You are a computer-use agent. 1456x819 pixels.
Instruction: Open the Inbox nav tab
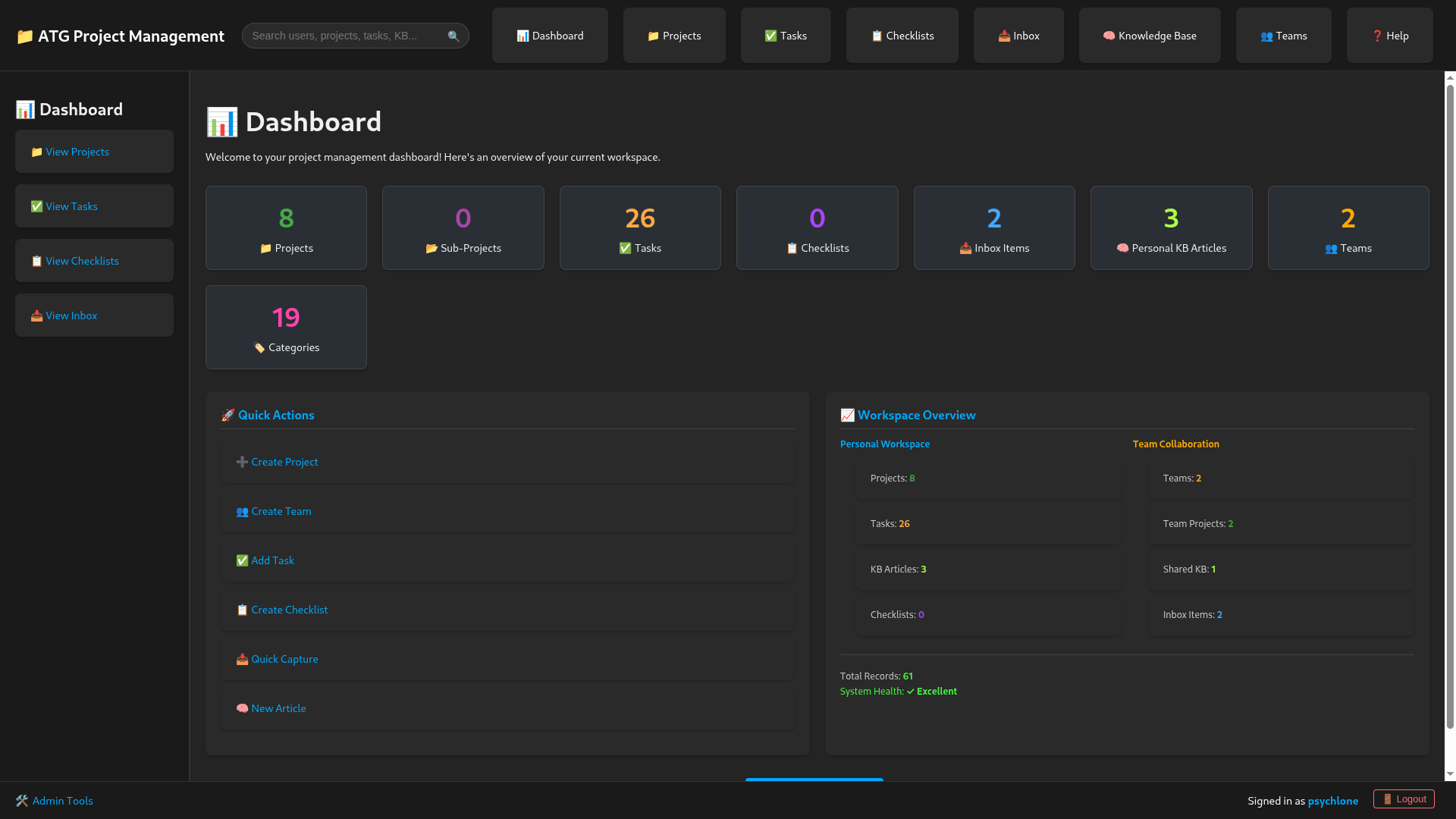tap(1018, 36)
